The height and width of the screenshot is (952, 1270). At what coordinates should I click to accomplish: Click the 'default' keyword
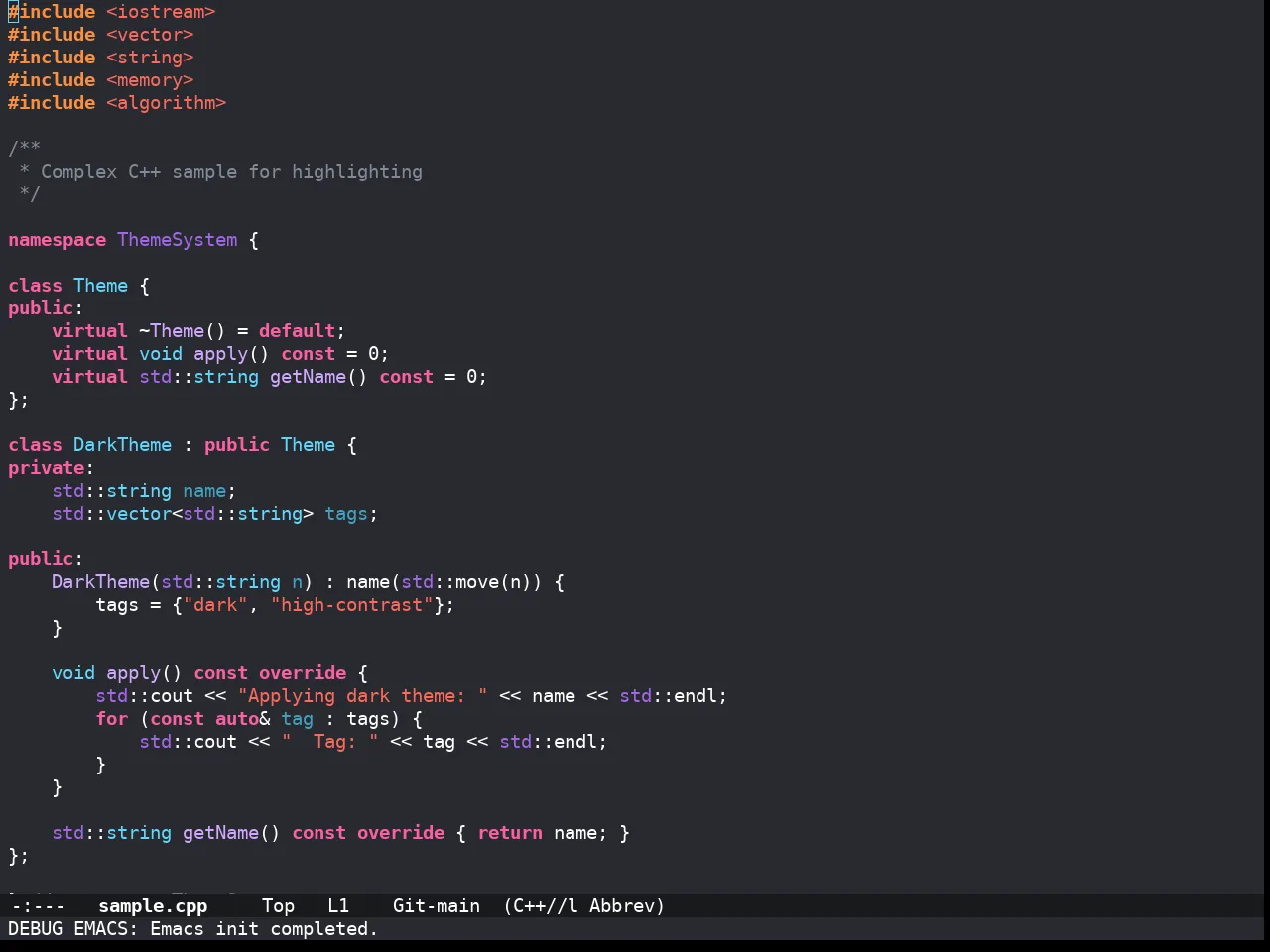tap(298, 331)
